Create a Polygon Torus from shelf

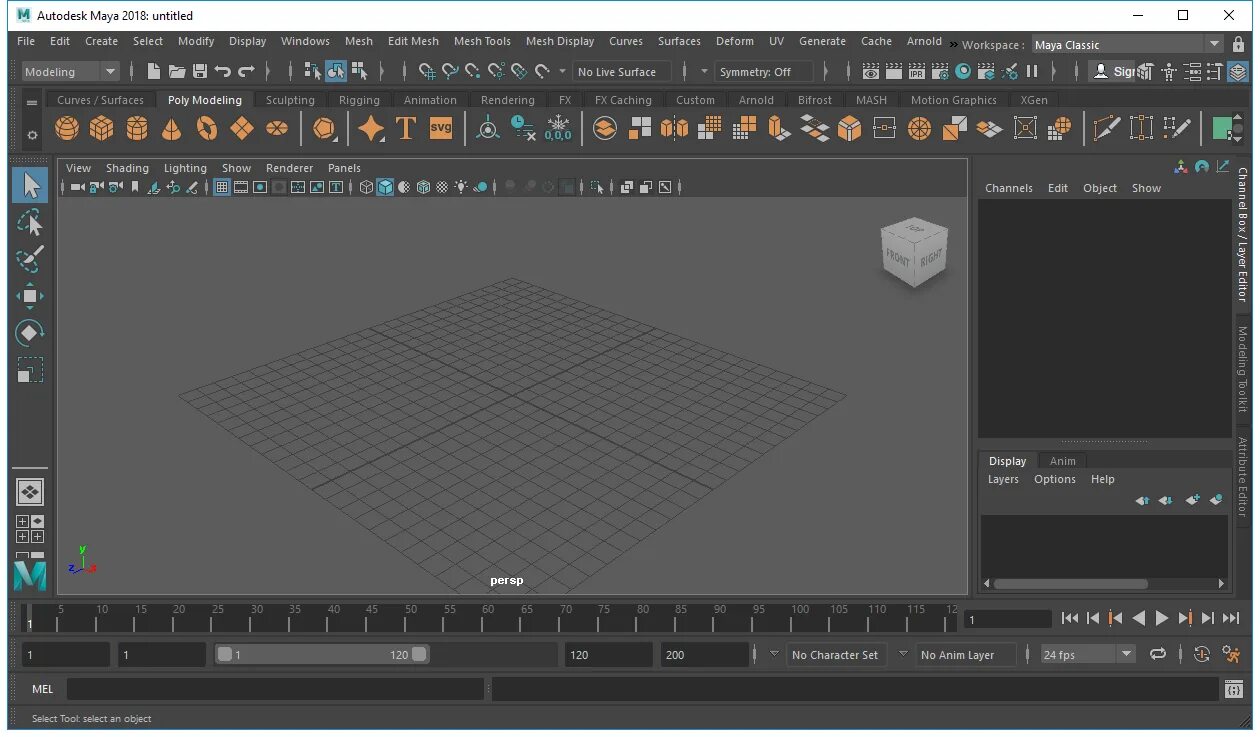[x=207, y=129]
